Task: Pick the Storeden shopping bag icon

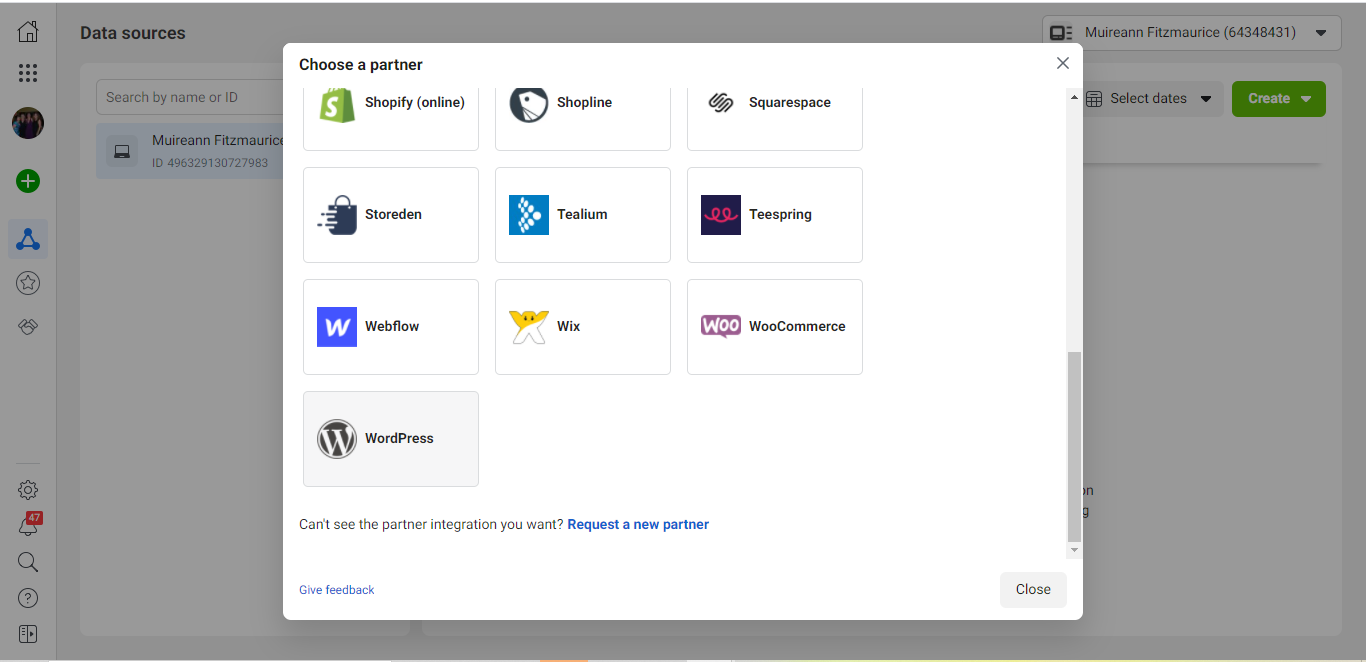Action: click(337, 215)
